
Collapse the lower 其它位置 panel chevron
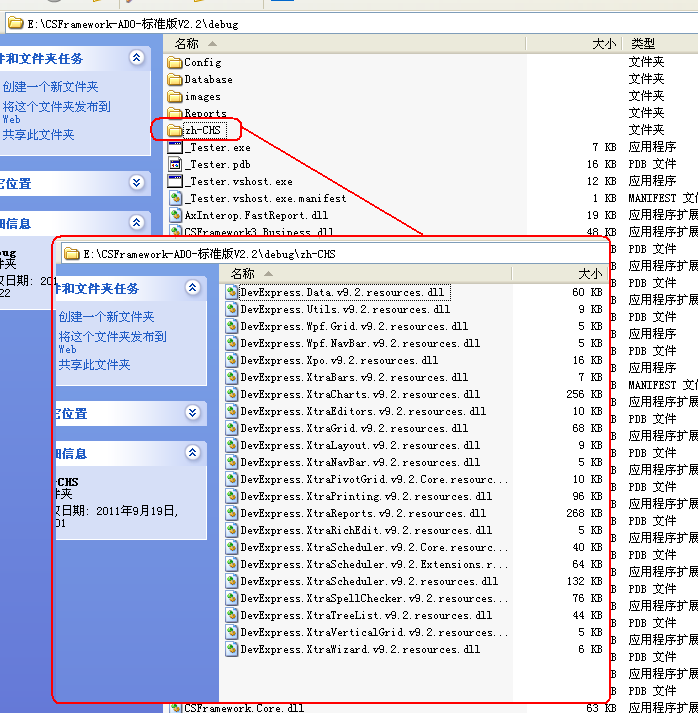193,413
